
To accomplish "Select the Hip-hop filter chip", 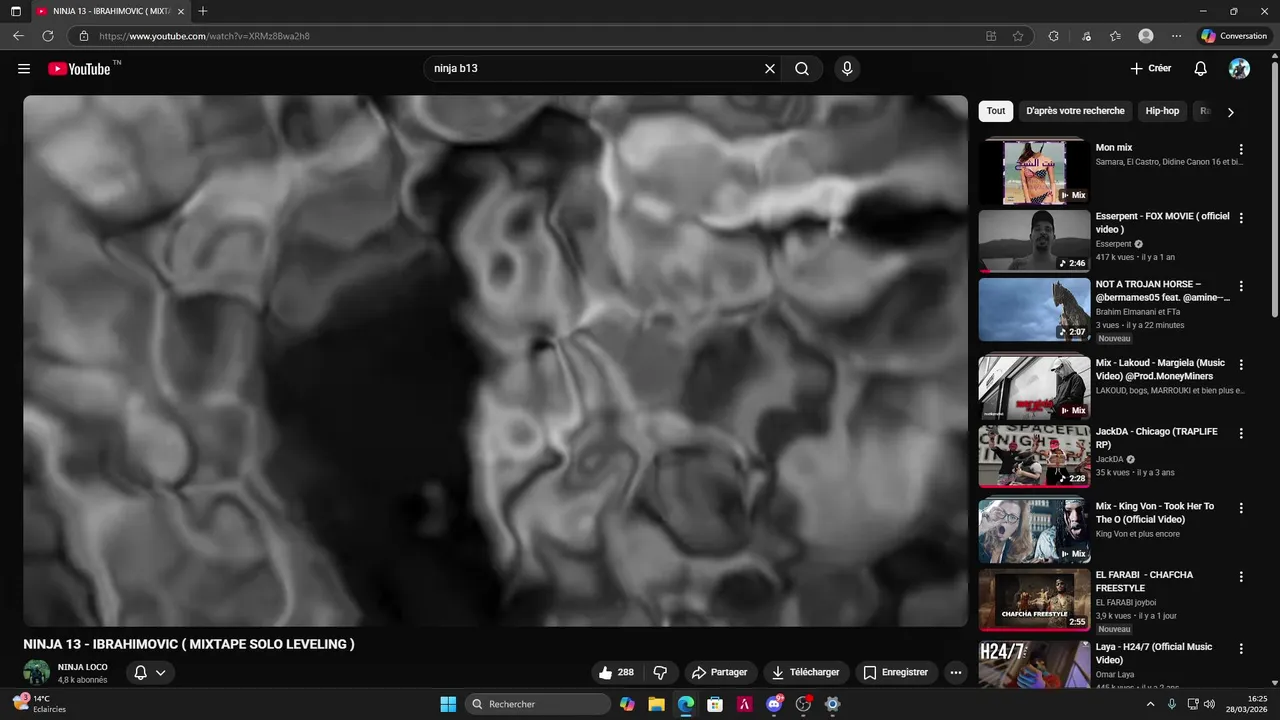I will [x=1162, y=111].
